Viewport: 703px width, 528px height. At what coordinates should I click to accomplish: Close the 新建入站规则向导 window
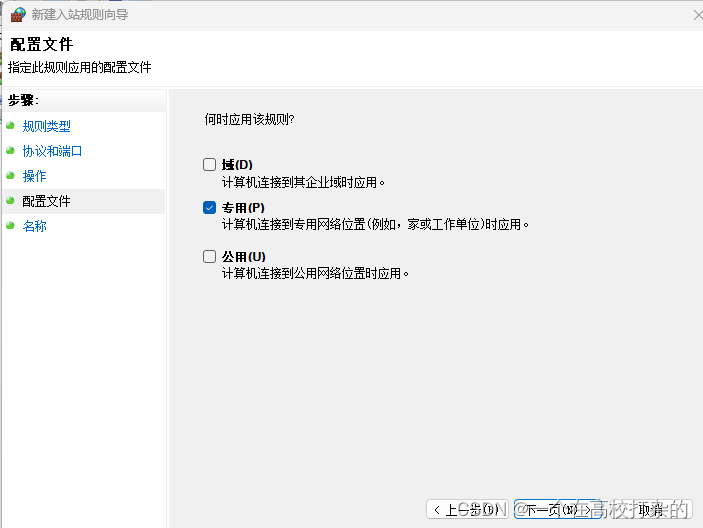point(697,15)
